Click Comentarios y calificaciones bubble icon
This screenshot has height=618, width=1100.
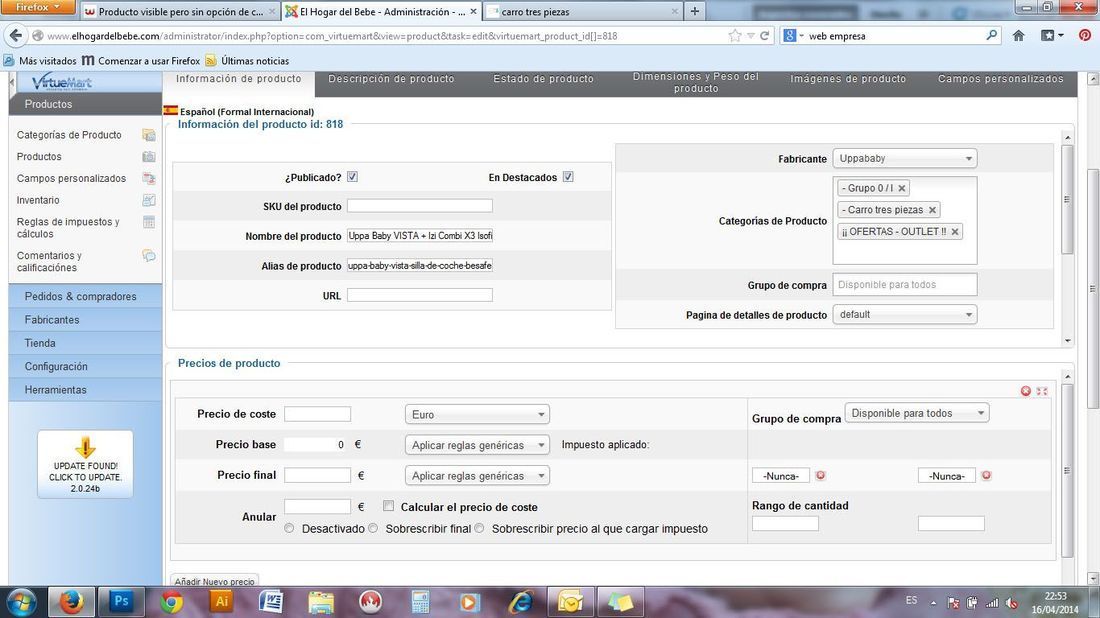149,255
